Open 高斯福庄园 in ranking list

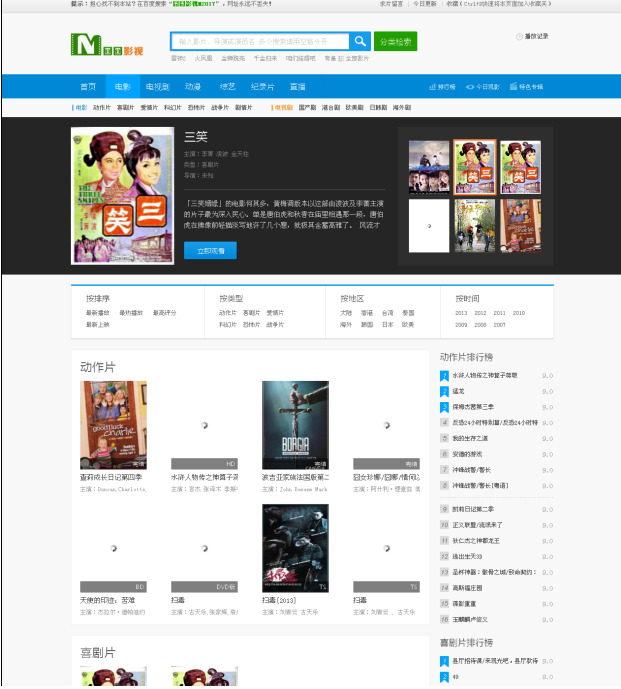click(467, 588)
